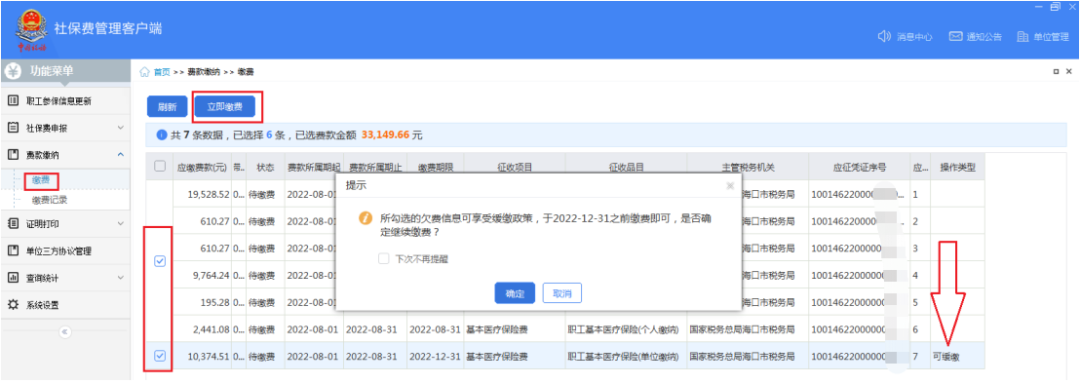Expand the 证明打印 menu chevron
Viewport: 1080px width, 384px height.
(121, 223)
